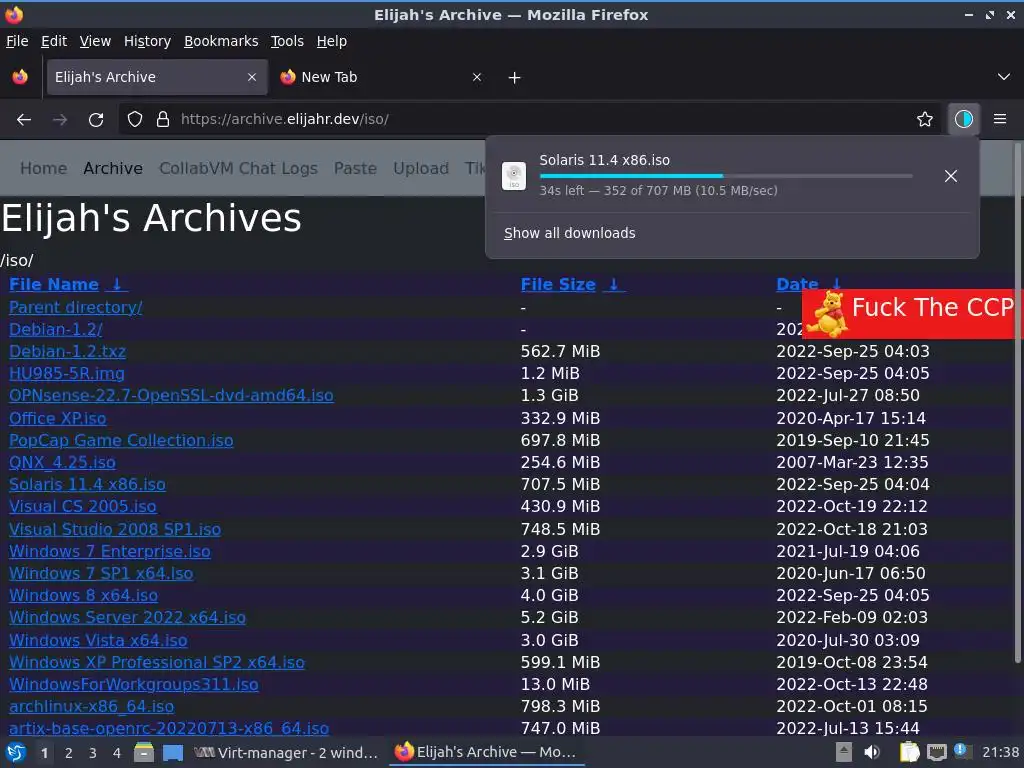The height and width of the screenshot is (768, 1024).
Task: Open Archive in site navigation
Action: 113,168
